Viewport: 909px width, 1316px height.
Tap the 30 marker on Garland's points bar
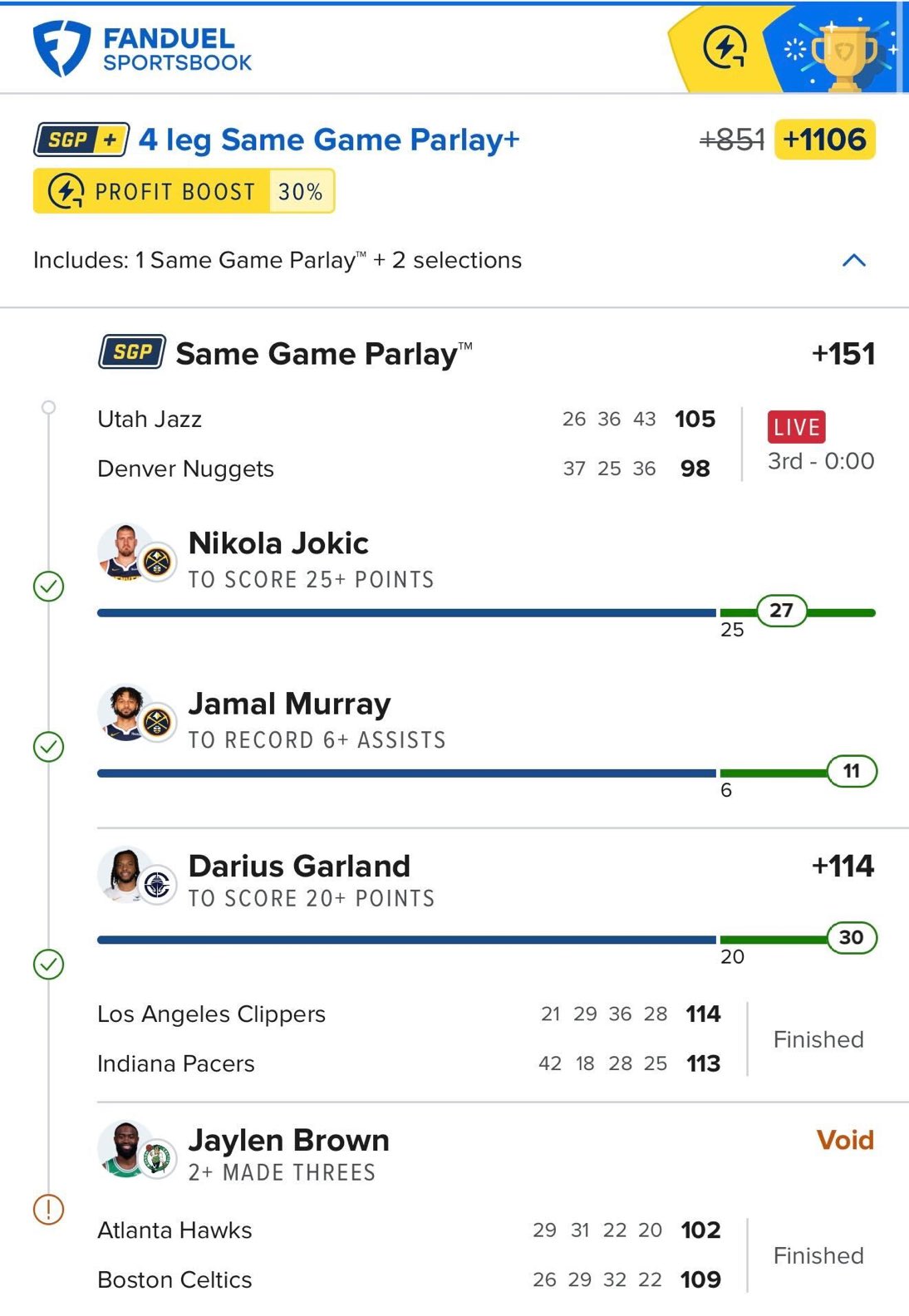tap(851, 938)
